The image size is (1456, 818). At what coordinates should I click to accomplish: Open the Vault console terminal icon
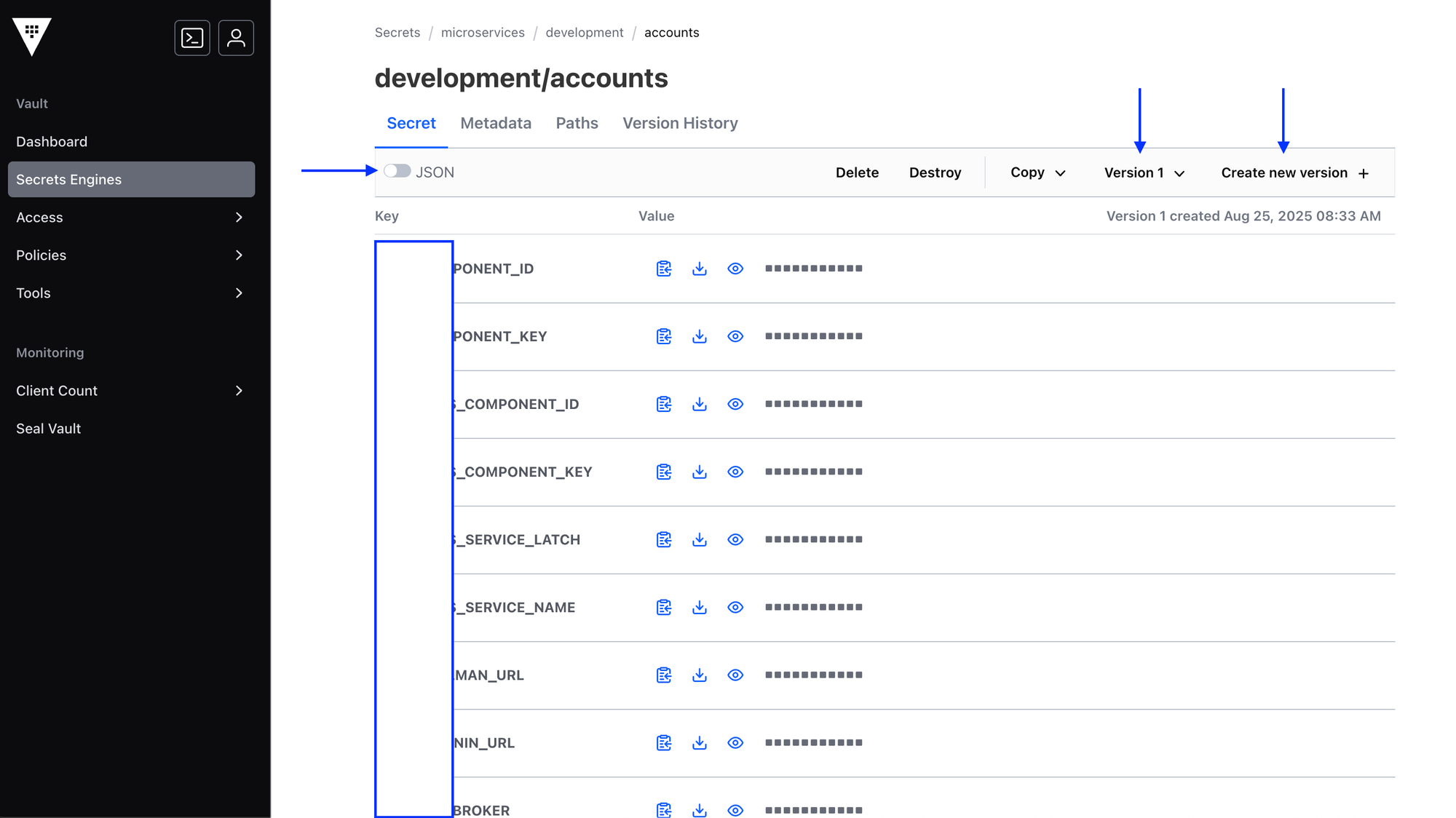tap(192, 38)
